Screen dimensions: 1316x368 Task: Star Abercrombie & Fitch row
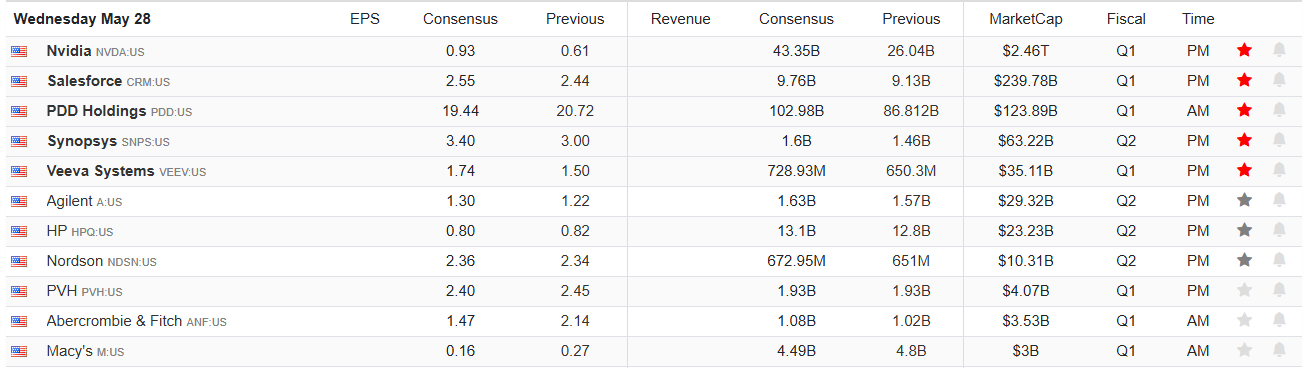click(1244, 320)
